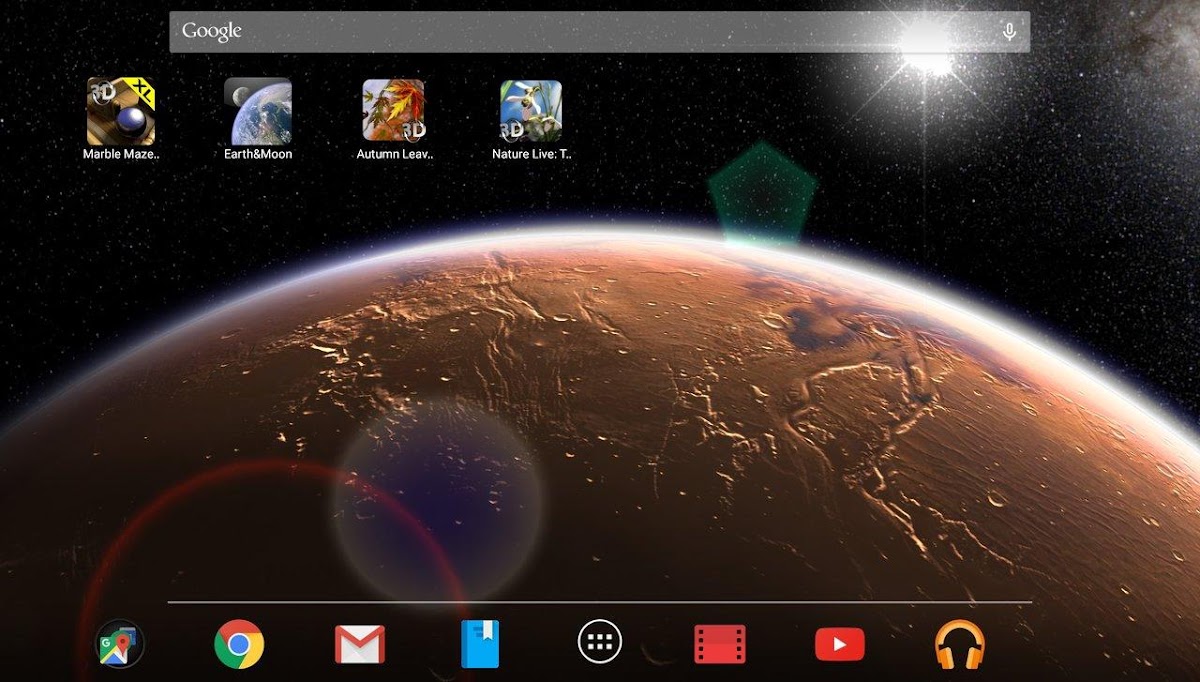
Task: Open the app drawer
Action: coord(600,642)
